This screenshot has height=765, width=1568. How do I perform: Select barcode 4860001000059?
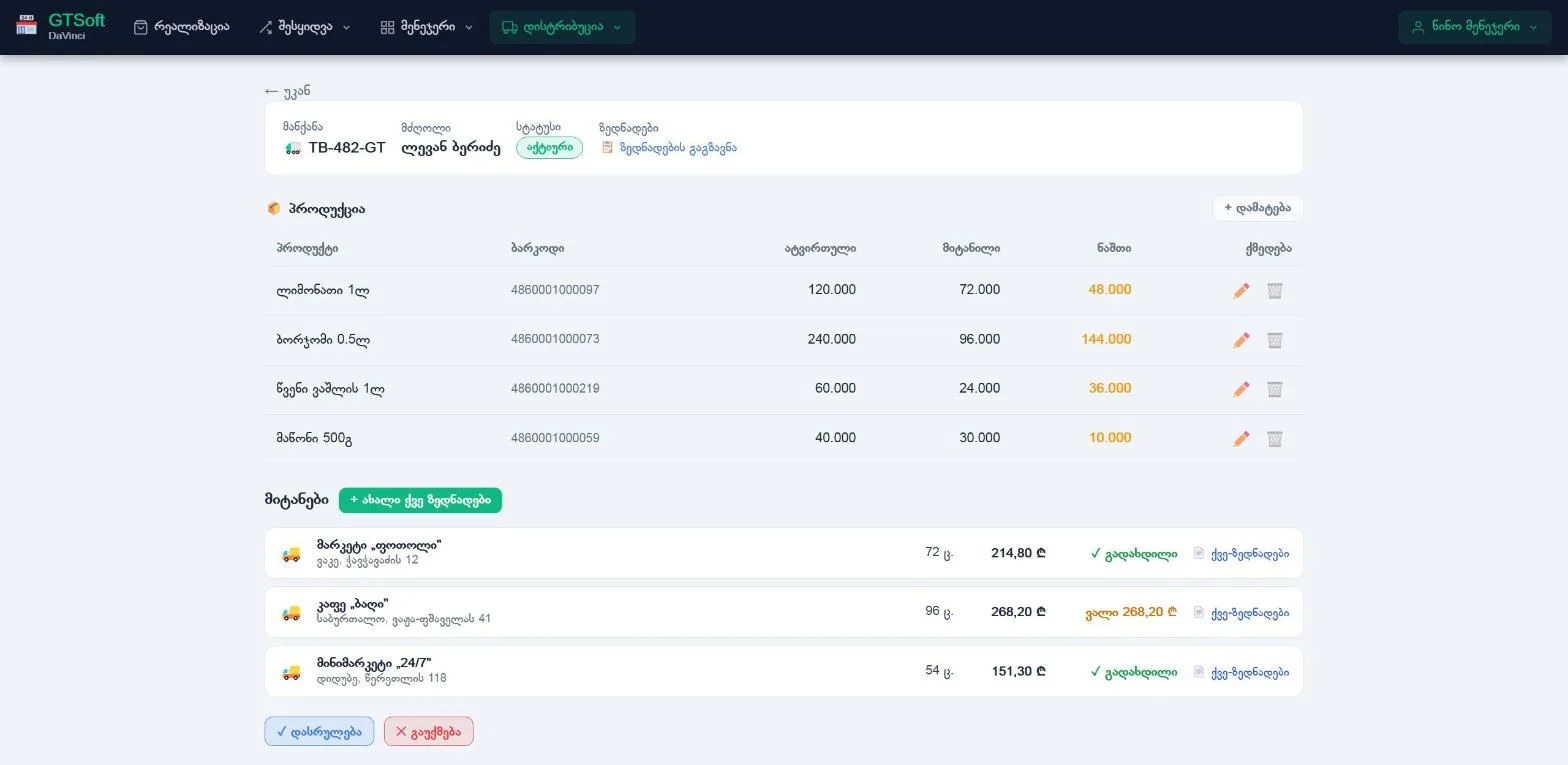555,438
